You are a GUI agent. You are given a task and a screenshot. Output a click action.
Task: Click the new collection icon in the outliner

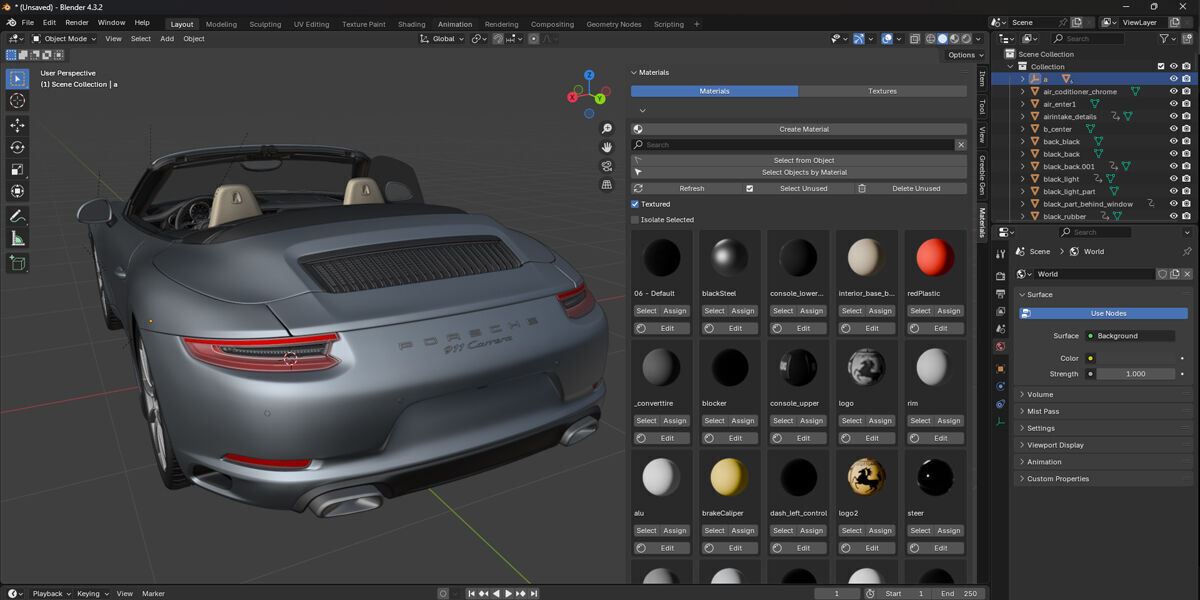[x=1187, y=39]
